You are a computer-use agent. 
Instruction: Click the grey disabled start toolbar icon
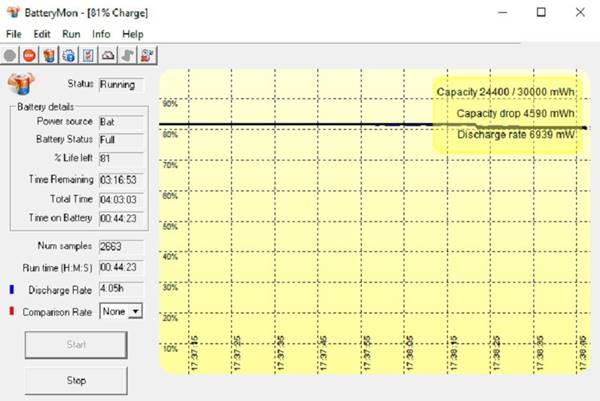[x=10, y=56]
